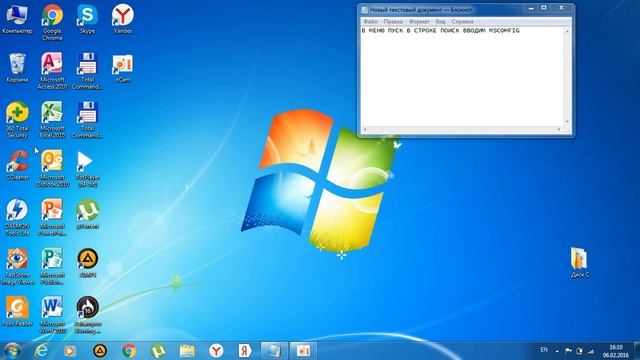Launch Internet Explorer from the taskbar
Viewport: 640px width, 360px height.
coord(41,351)
